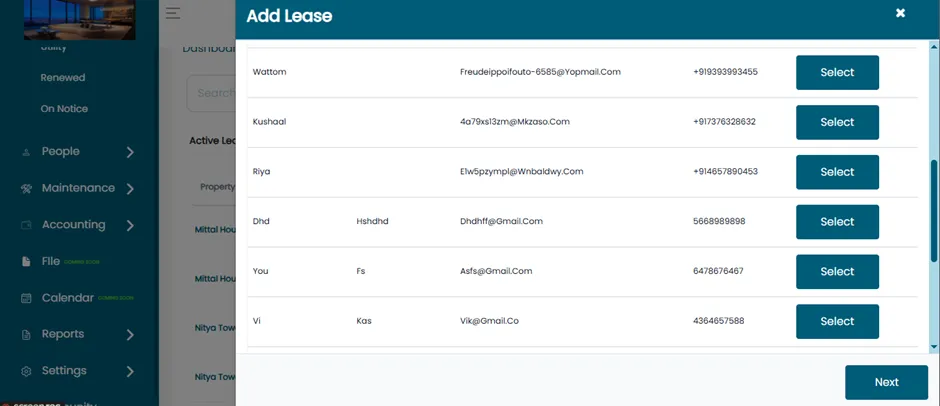Image resolution: width=940 pixels, height=406 pixels.
Task: Close the Add Lease dialog
Action: [x=900, y=13]
